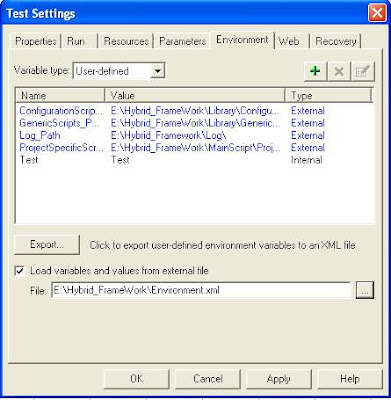Open the Resources tab

(126, 41)
